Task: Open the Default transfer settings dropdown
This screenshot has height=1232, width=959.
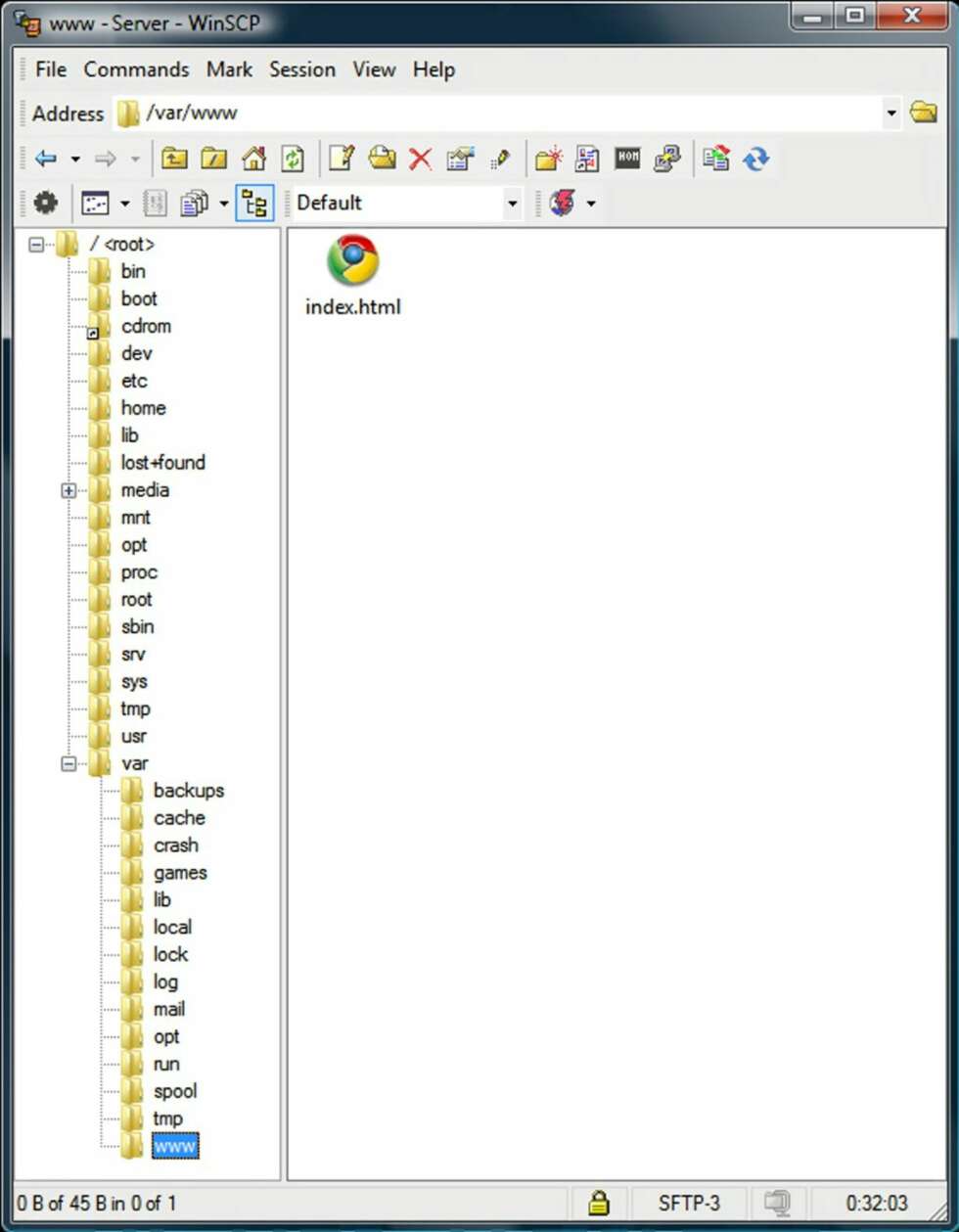Action: pos(512,204)
